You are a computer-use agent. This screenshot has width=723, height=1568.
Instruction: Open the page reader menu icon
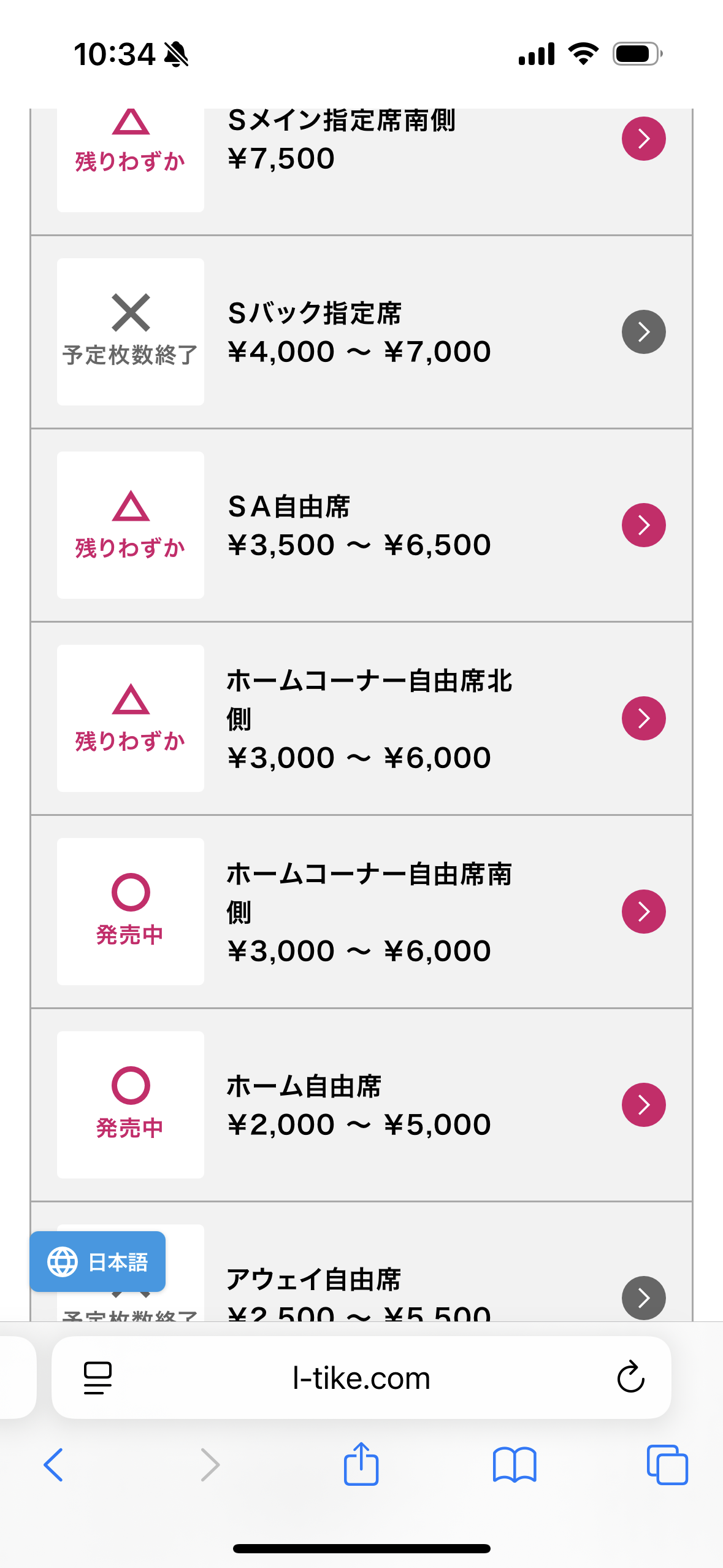(98, 1378)
